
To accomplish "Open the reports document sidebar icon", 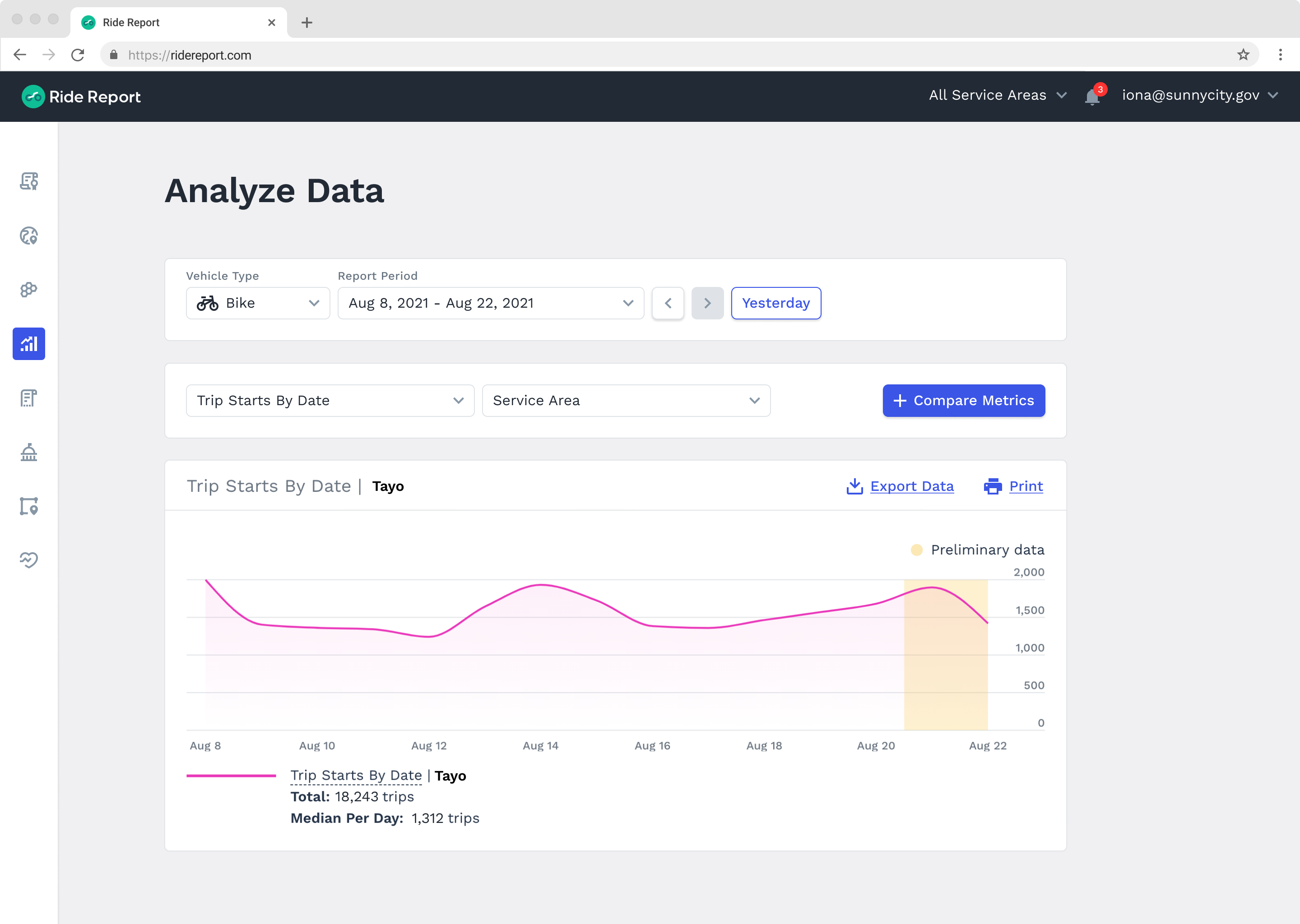I will coord(29,397).
